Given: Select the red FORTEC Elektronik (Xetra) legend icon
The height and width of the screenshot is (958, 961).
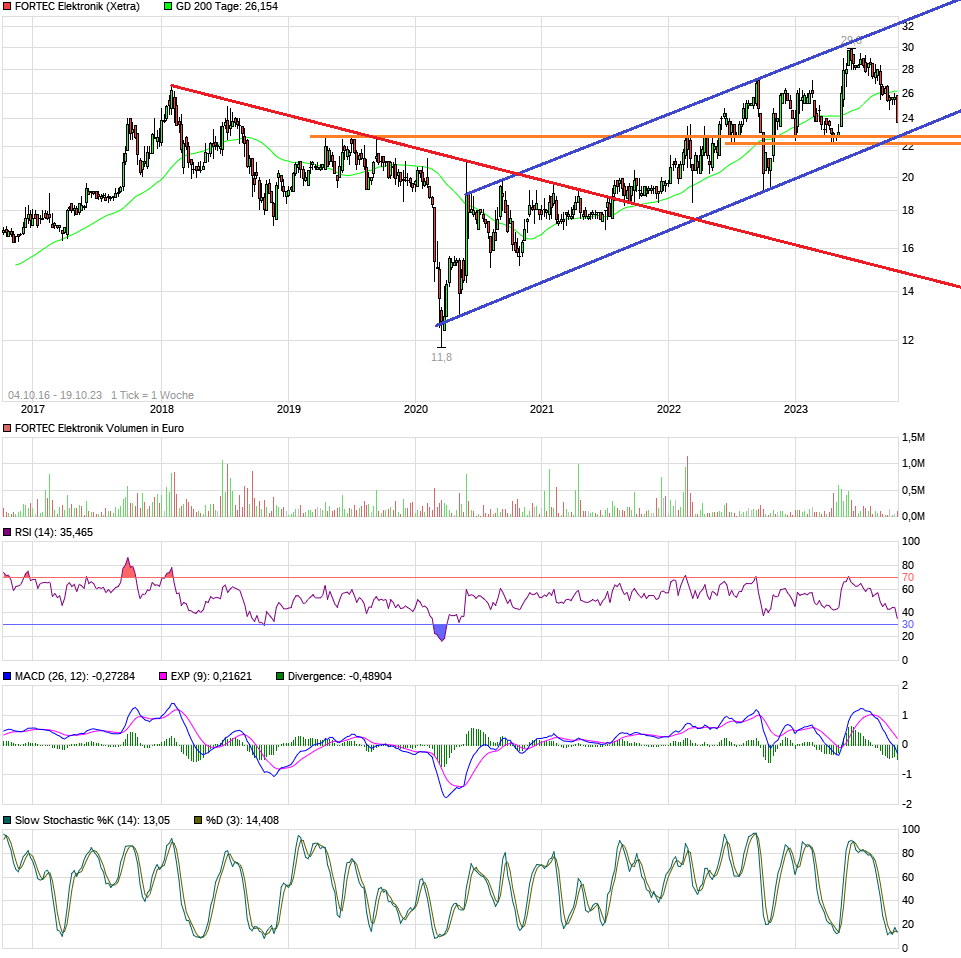Looking at the screenshot, I should (x=8, y=8).
